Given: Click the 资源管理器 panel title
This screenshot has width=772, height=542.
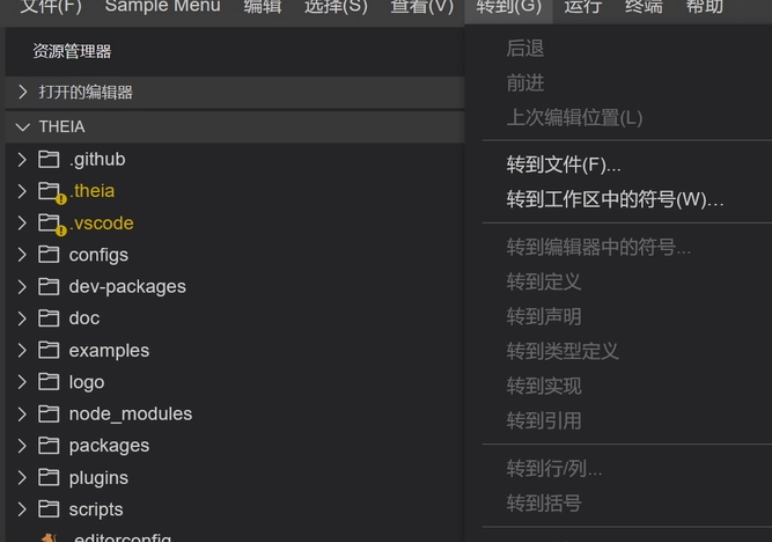Looking at the screenshot, I should pyautogui.click(x=72, y=52).
